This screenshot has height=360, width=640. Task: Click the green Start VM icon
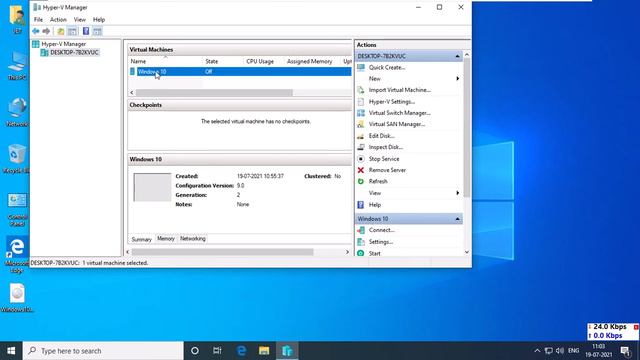[x=361, y=253]
